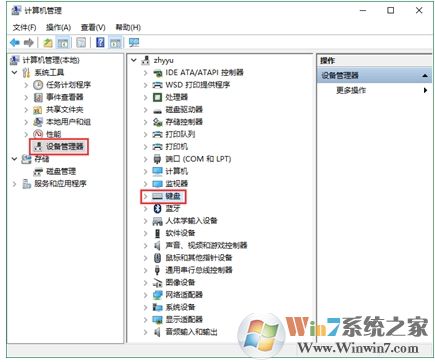Click the network adapter icon beside 网络适配器

tap(157, 295)
